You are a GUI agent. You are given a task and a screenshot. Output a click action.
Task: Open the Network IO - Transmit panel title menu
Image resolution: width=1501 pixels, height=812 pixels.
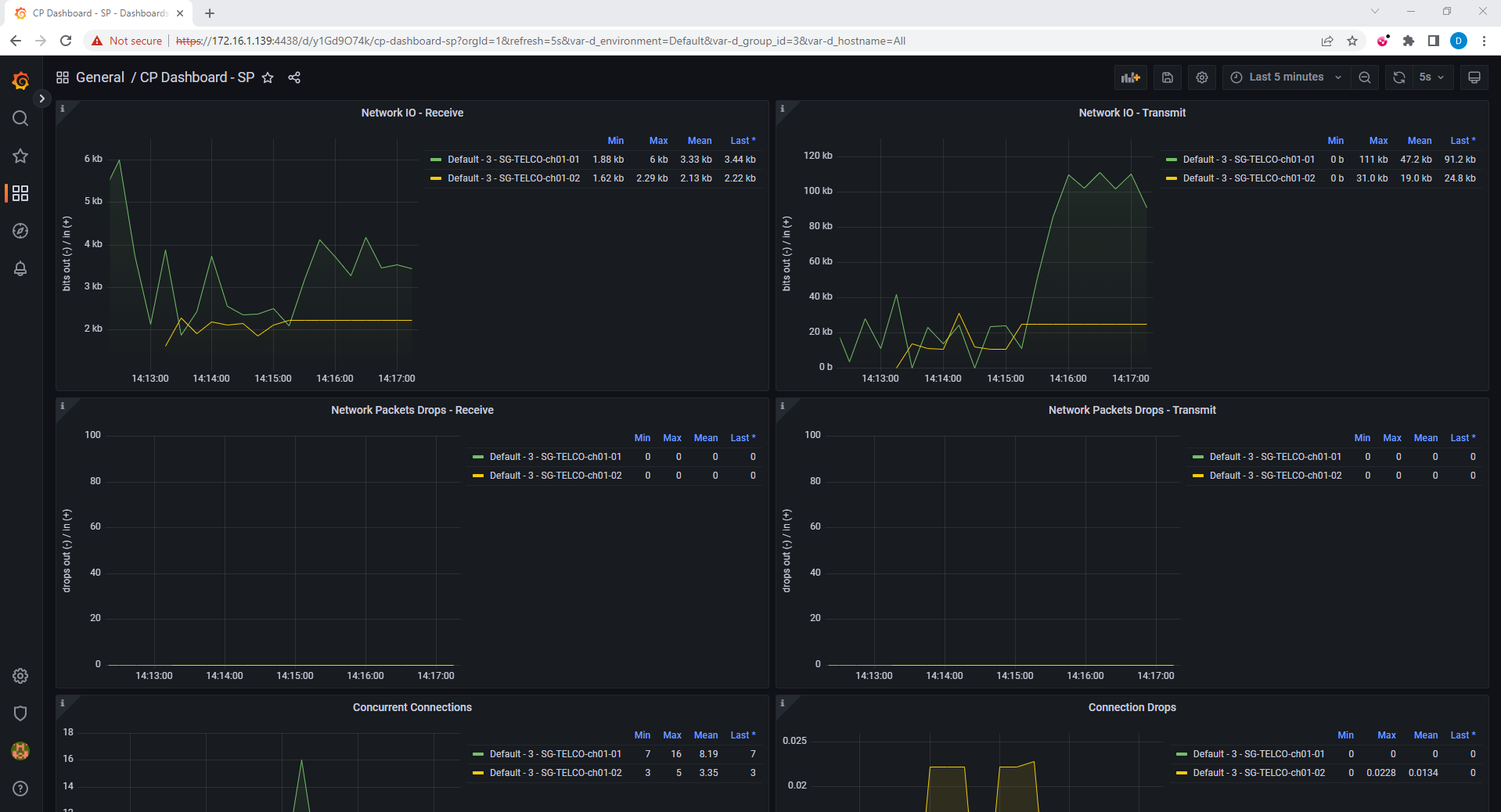tap(1132, 113)
